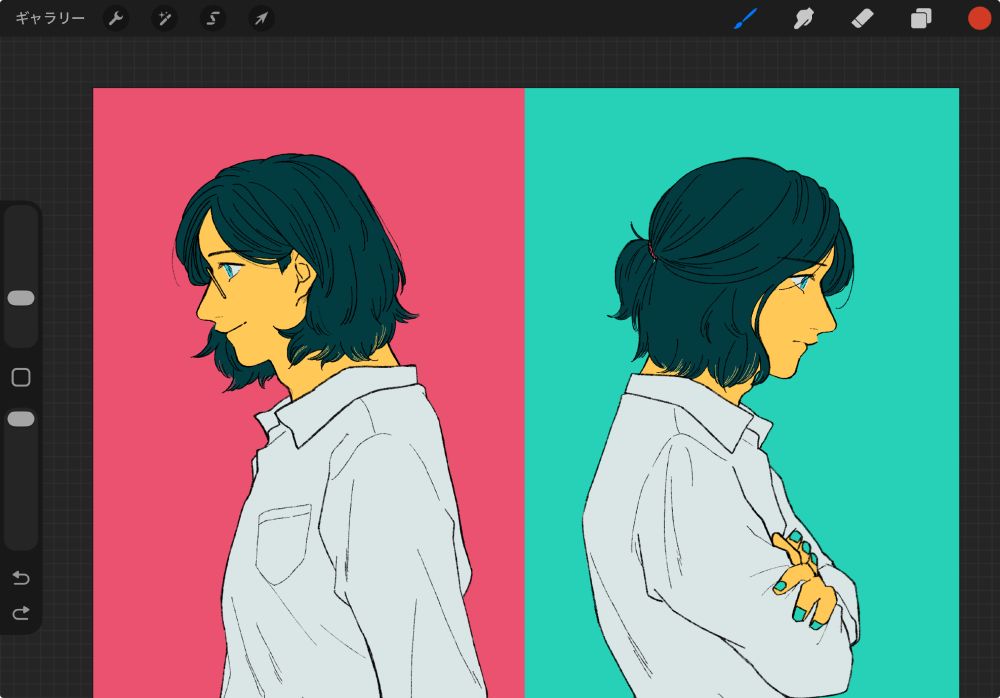Open the Layers panel
Image resolution: width=1000 pixels, height=698 pixels.
coord(921,19)
